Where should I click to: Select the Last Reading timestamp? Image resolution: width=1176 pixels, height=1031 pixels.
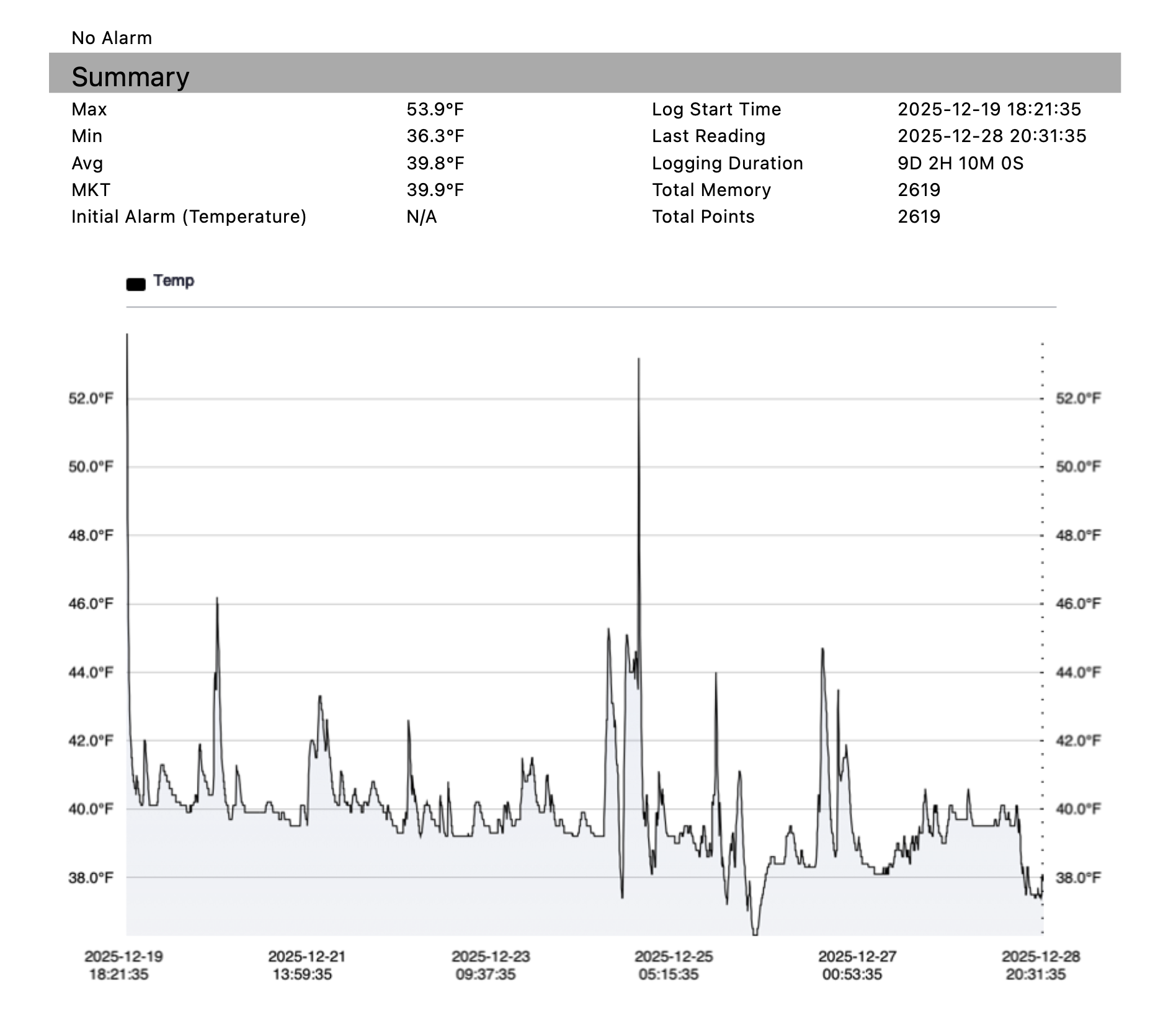(x=992, y=135)
